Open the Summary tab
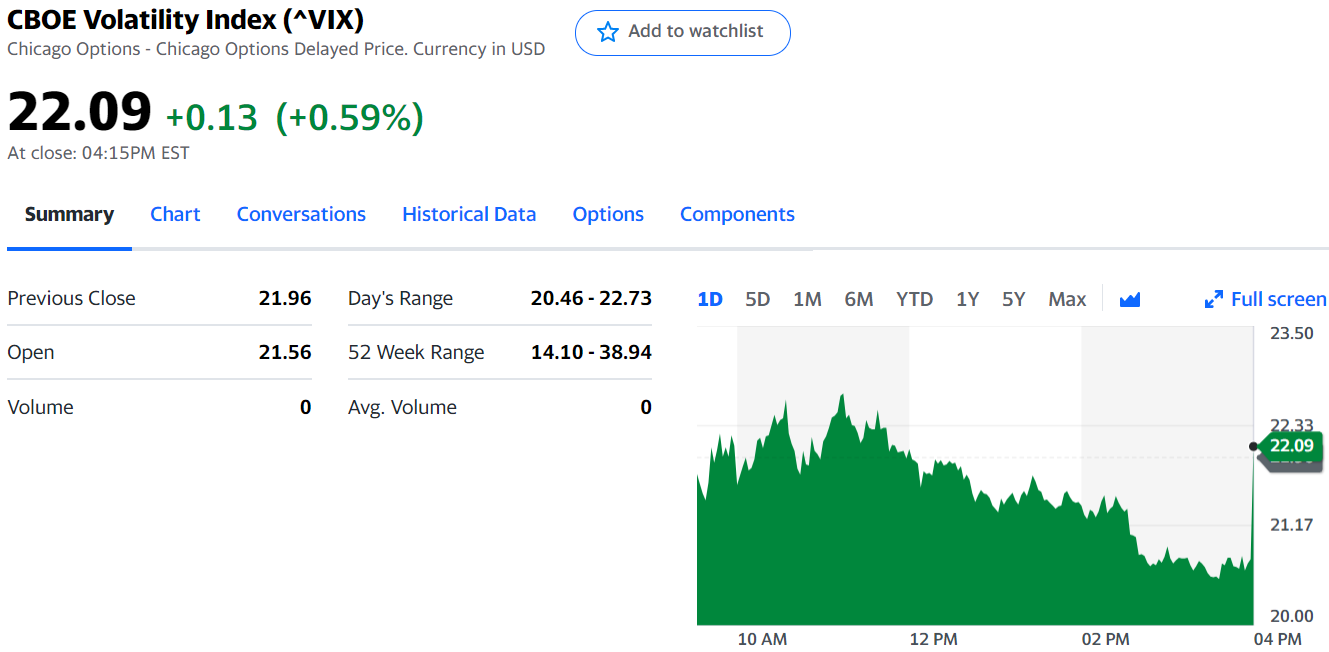Viewport: 1329px width, 652px height. [69, 214]
